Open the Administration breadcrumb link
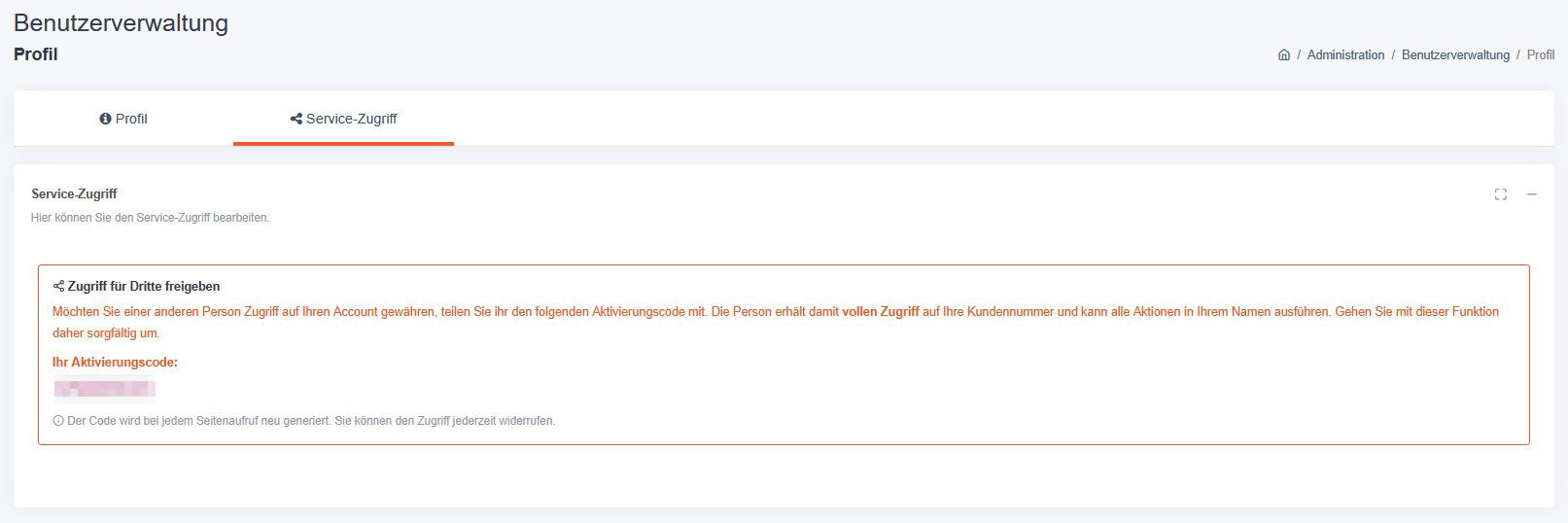The image size is (1568, 523). (x=1345, y=55)
